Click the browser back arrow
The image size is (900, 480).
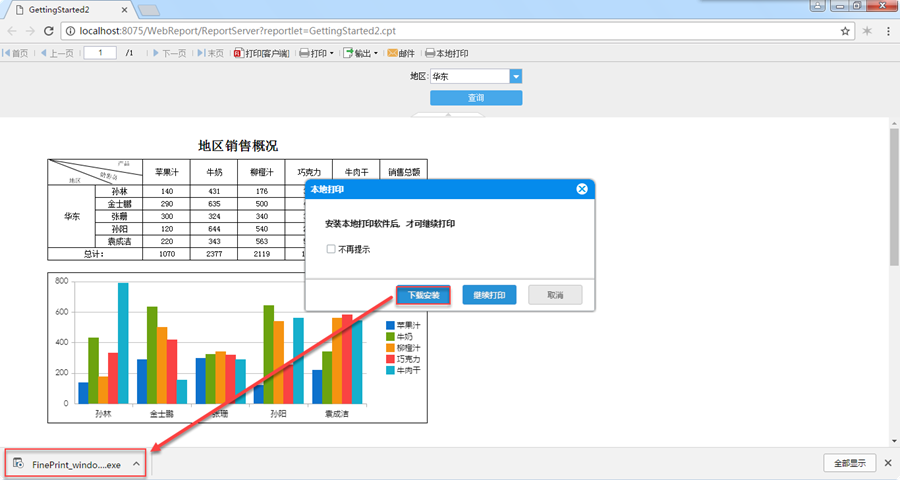(x=12, y=31)
